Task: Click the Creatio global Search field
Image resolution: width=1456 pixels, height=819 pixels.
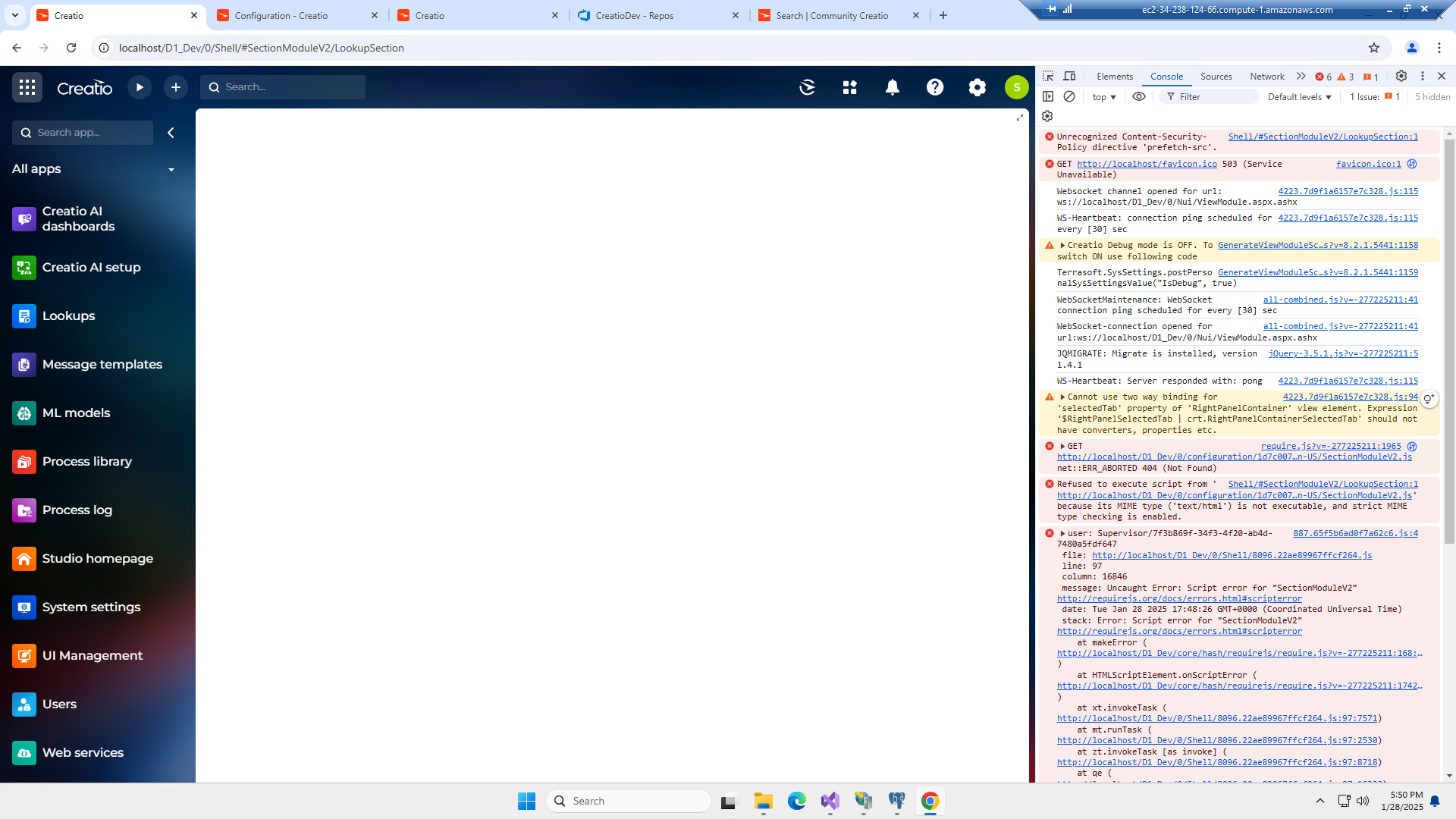Action: tap(283, 87)
